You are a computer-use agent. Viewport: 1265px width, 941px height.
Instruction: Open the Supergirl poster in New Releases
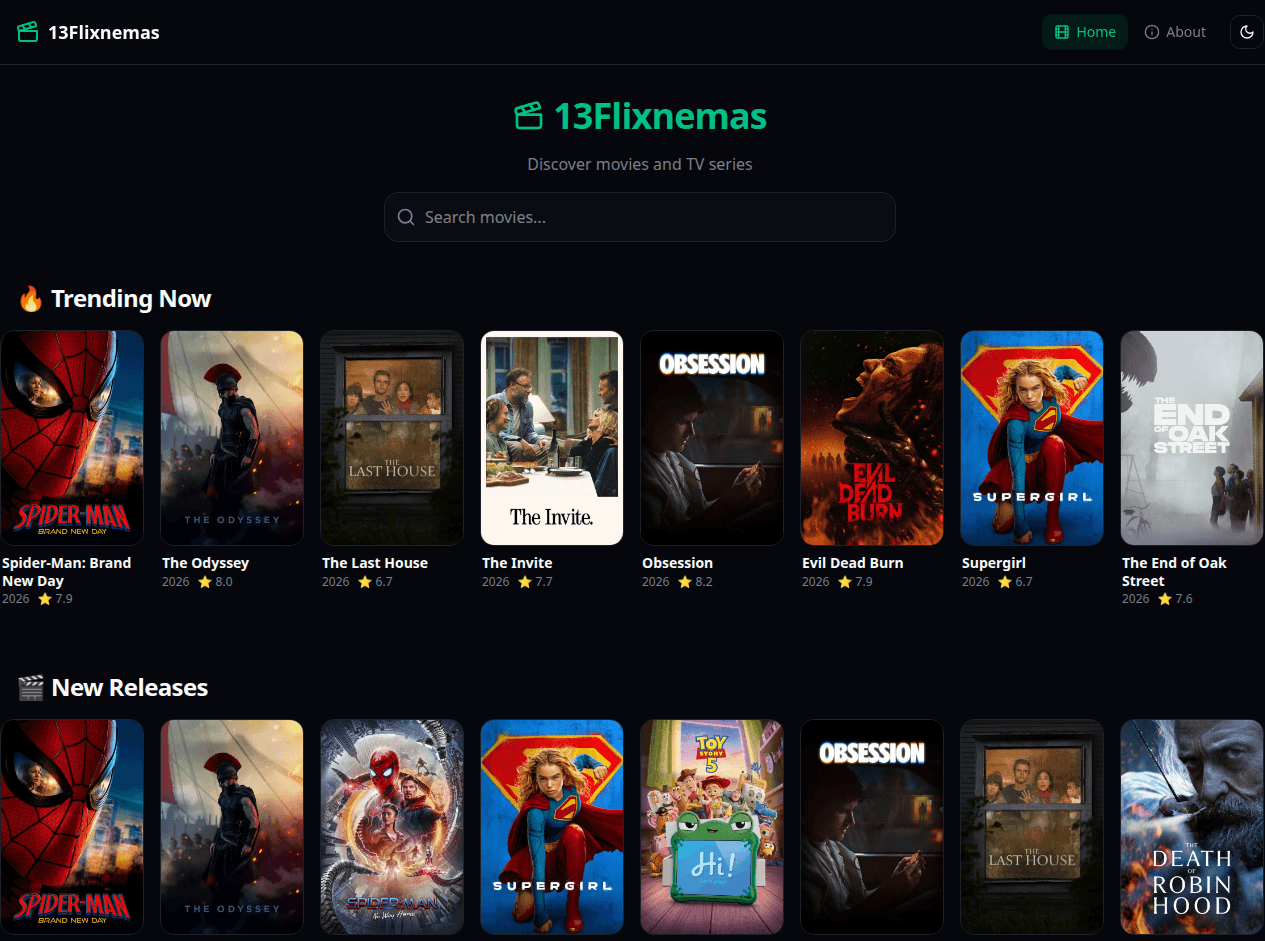tap(552, 827)
